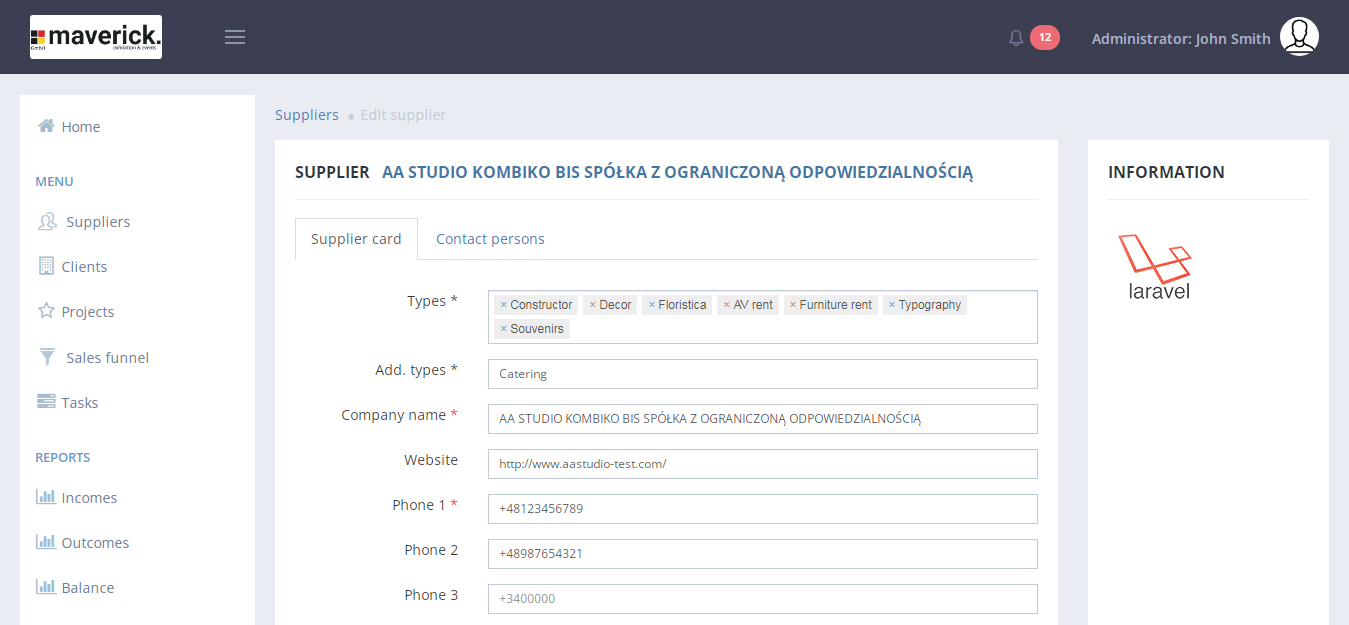Image resolution: width=1349 pixels, height=625 pixels.
Task: Click the Laravel logo thumbnail
Action: coord(1157,267)
